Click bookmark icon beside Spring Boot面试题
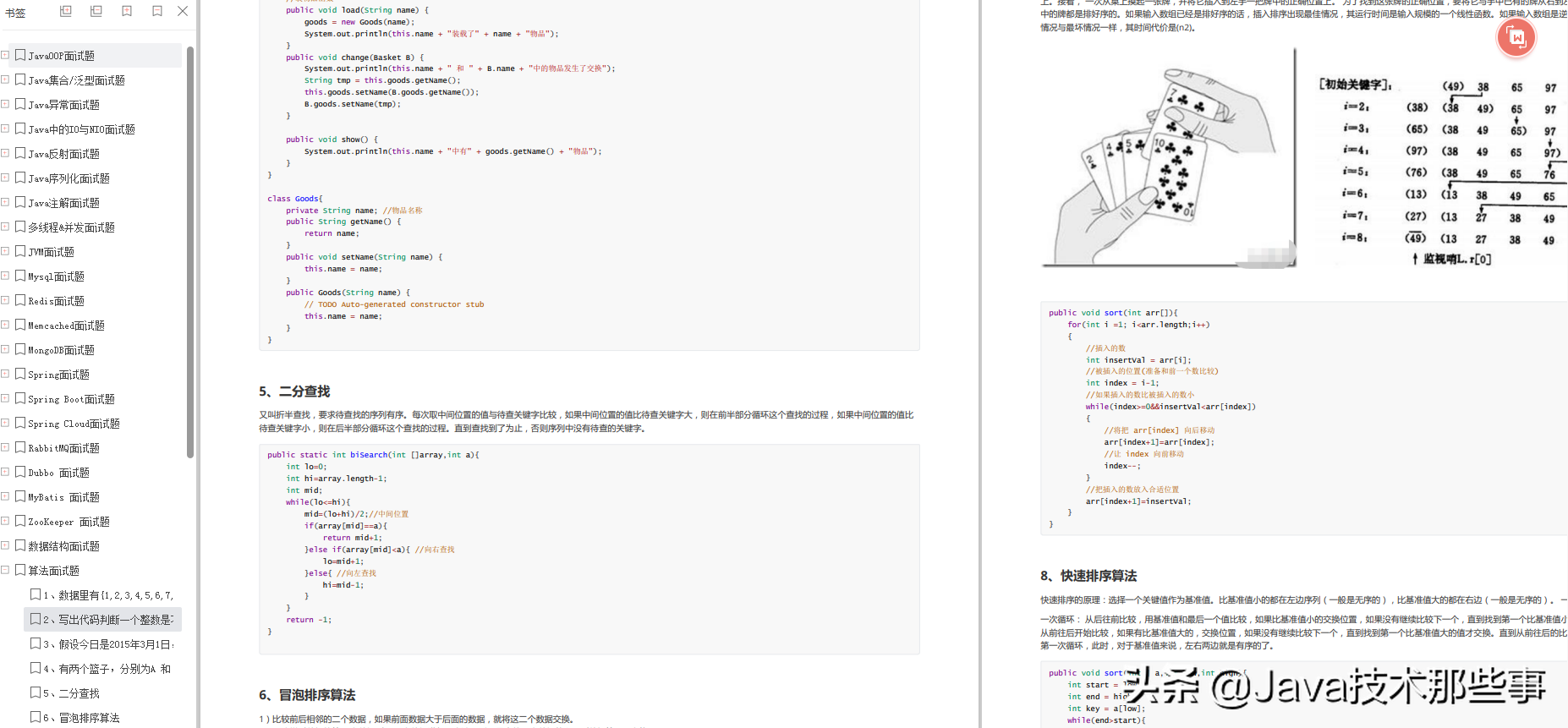The height and width of the screenshot is (728, 1568). pyautogui.click(x=20, y=398)
